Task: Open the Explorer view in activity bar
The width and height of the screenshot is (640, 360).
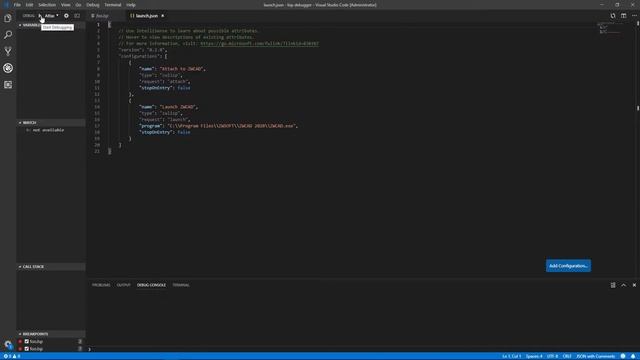Action: [8, 18]
